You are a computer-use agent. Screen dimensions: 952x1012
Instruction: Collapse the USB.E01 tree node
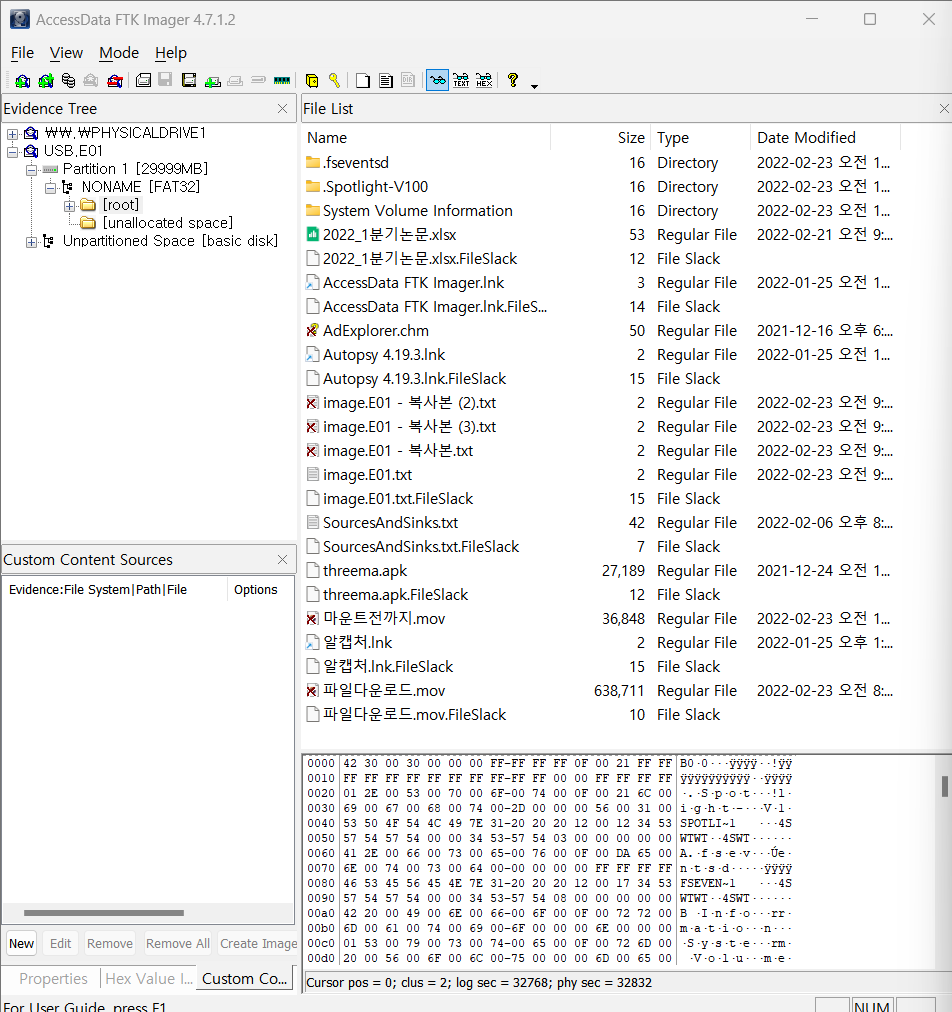[x=12, y=152]
